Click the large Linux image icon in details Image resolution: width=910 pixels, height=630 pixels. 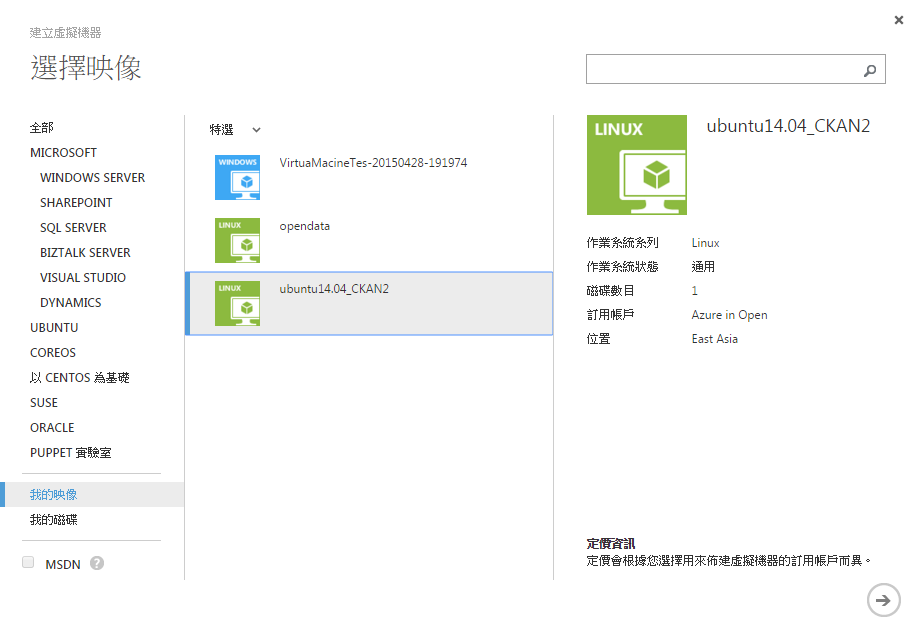[x=637, y=165]
